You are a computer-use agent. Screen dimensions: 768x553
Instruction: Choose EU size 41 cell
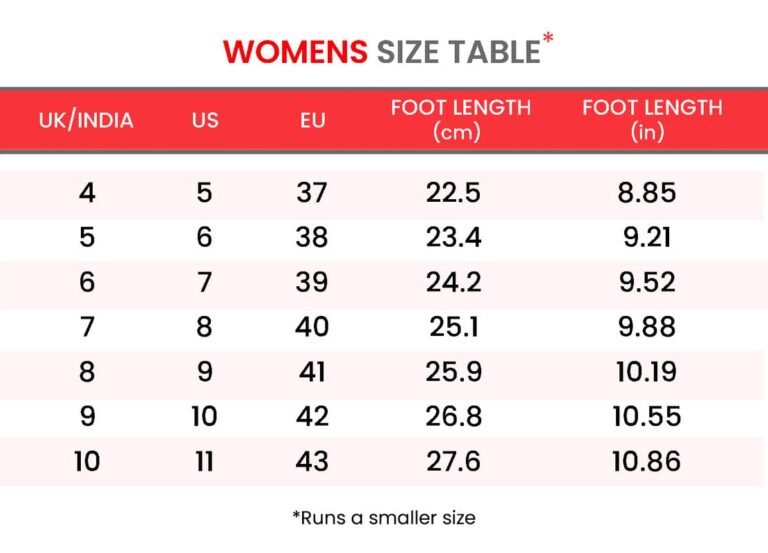(312, 372)
